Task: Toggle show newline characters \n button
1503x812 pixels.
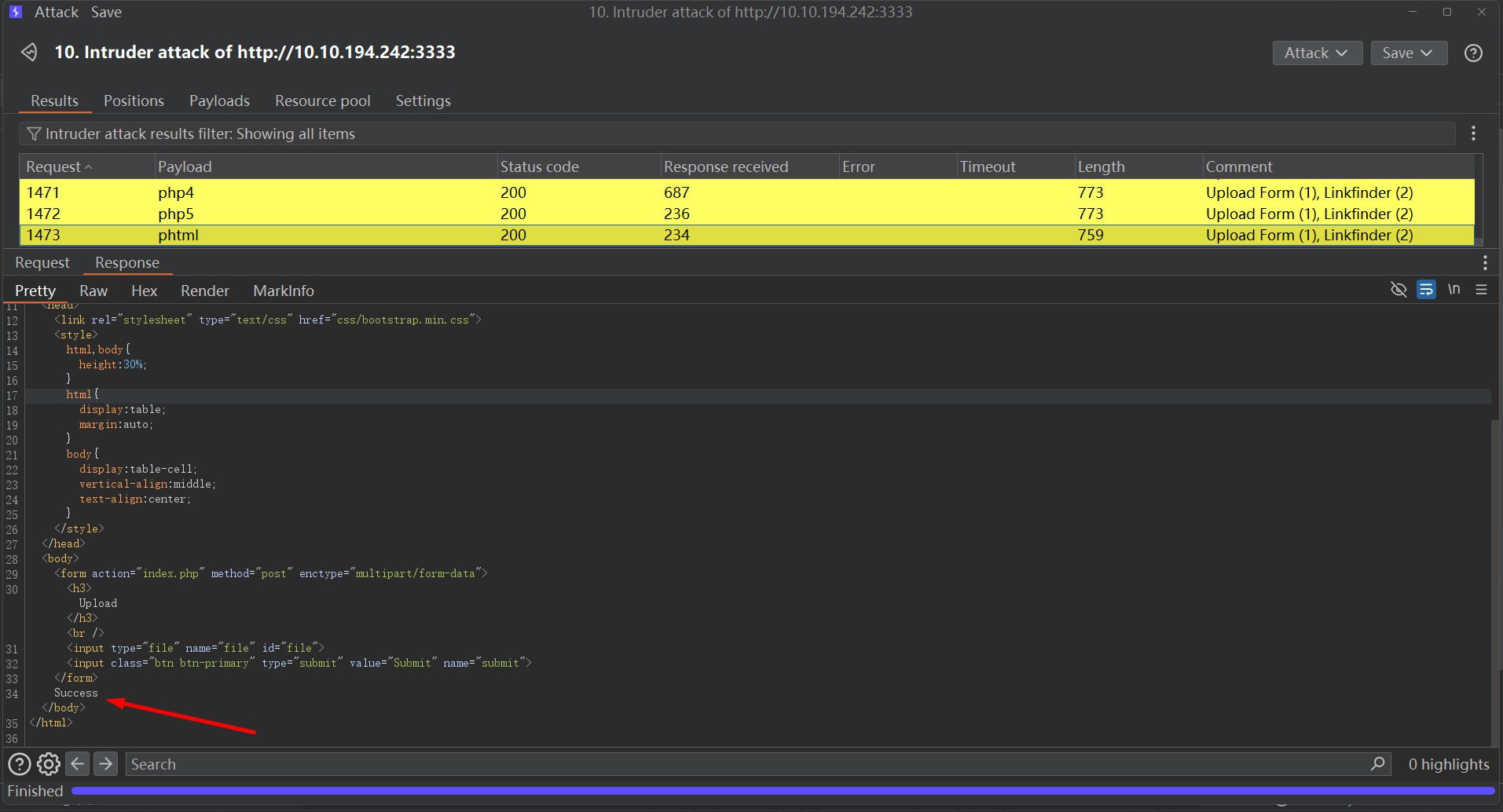Action: (1454, 290)
